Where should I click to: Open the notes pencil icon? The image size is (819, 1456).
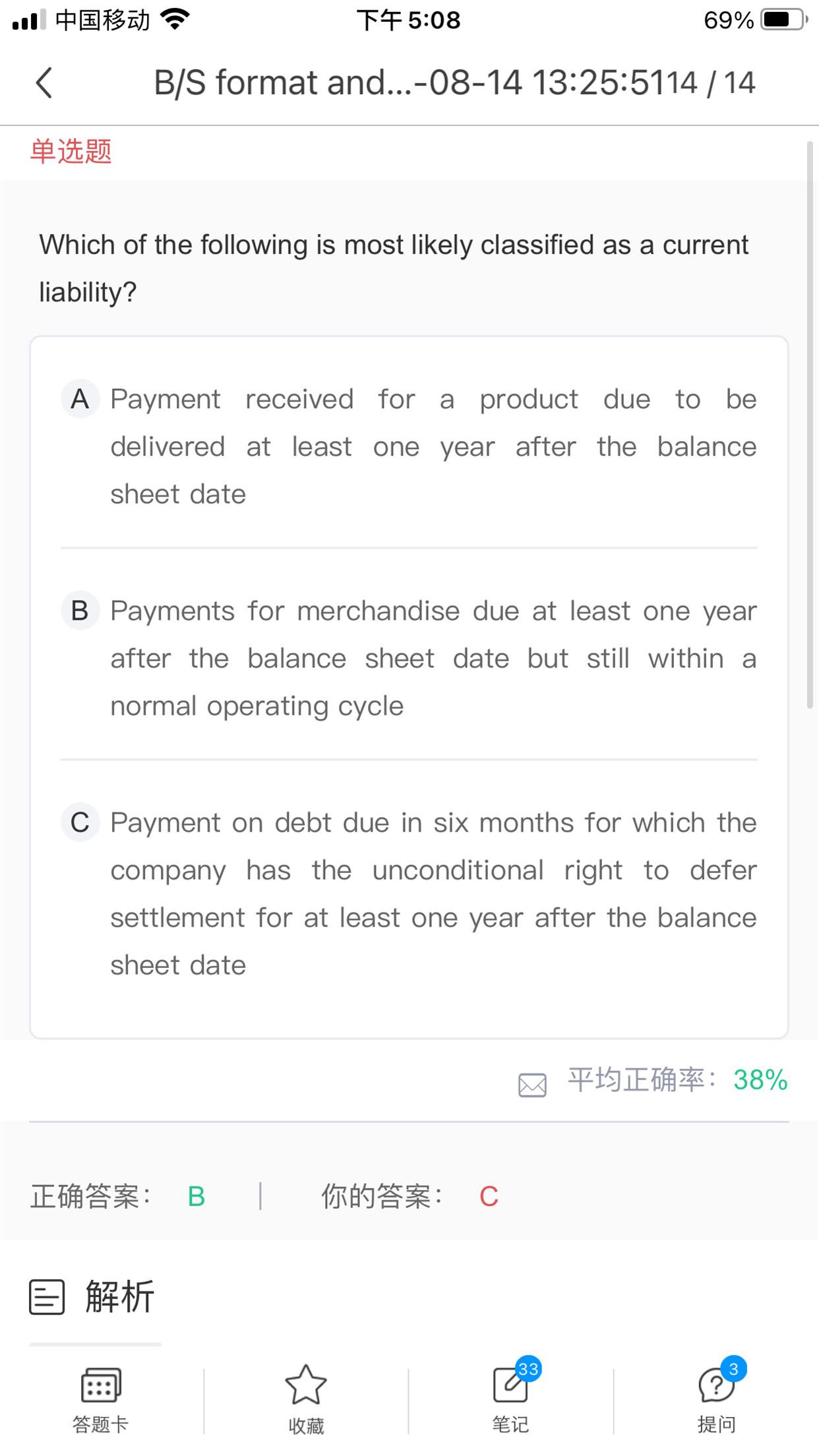pos(510,1384)
